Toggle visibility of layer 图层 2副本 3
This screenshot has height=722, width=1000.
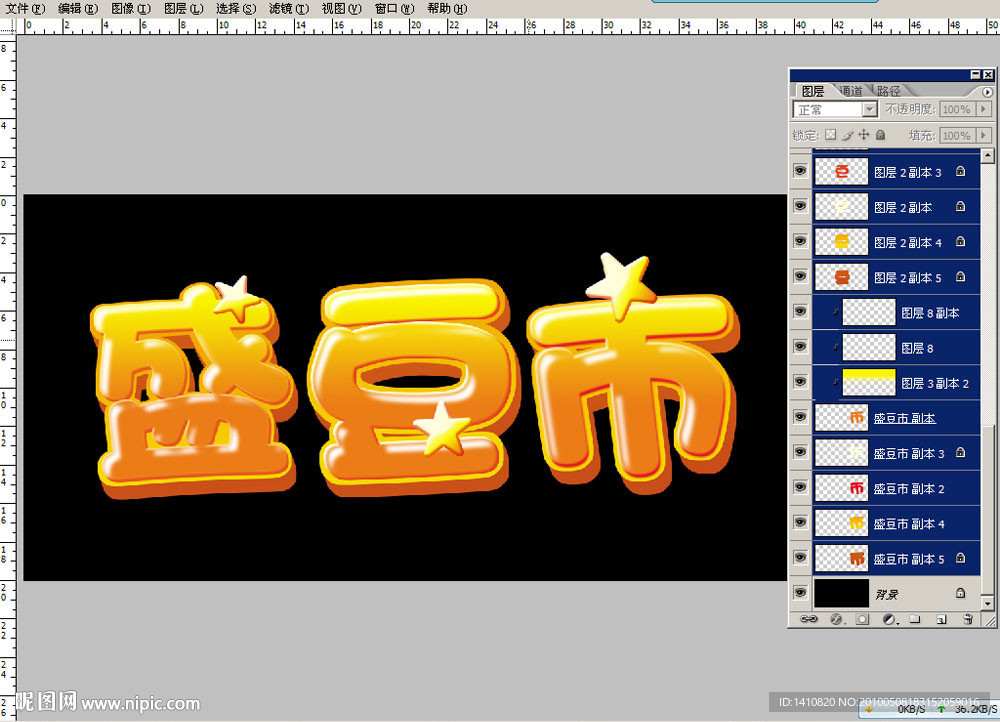799,171
